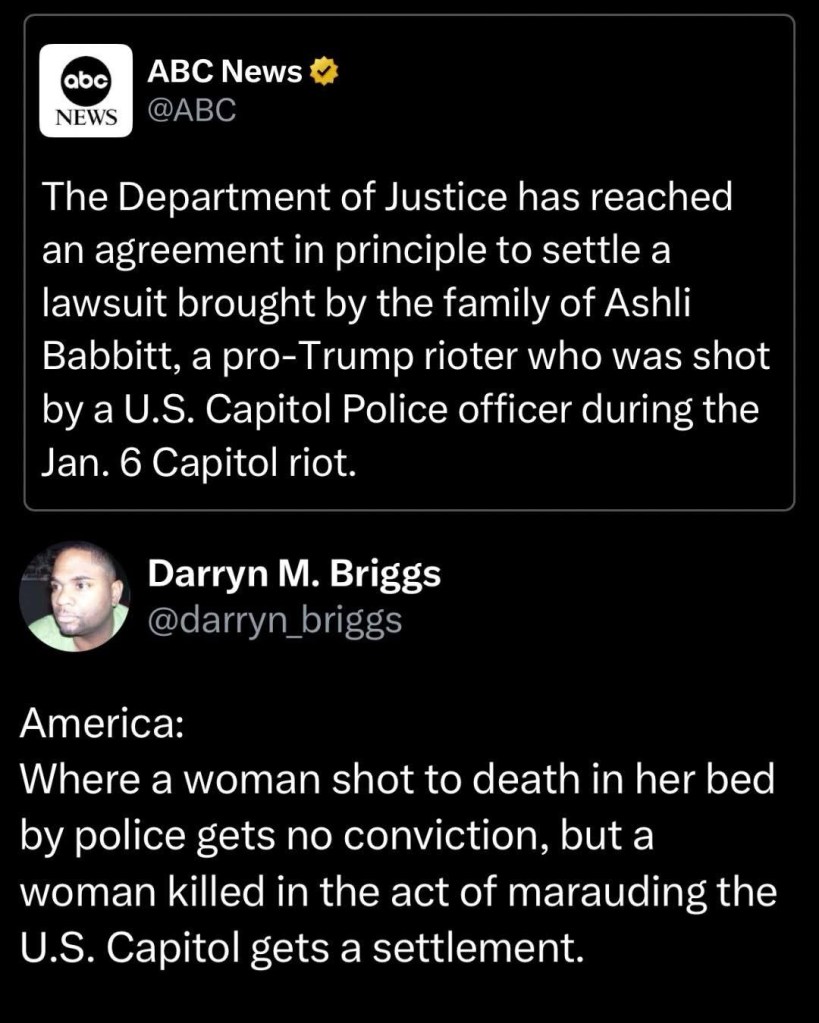Click the @ABC handle
Image resolution: width=819 pixels, height=1023 pixels.
[192, 109]
